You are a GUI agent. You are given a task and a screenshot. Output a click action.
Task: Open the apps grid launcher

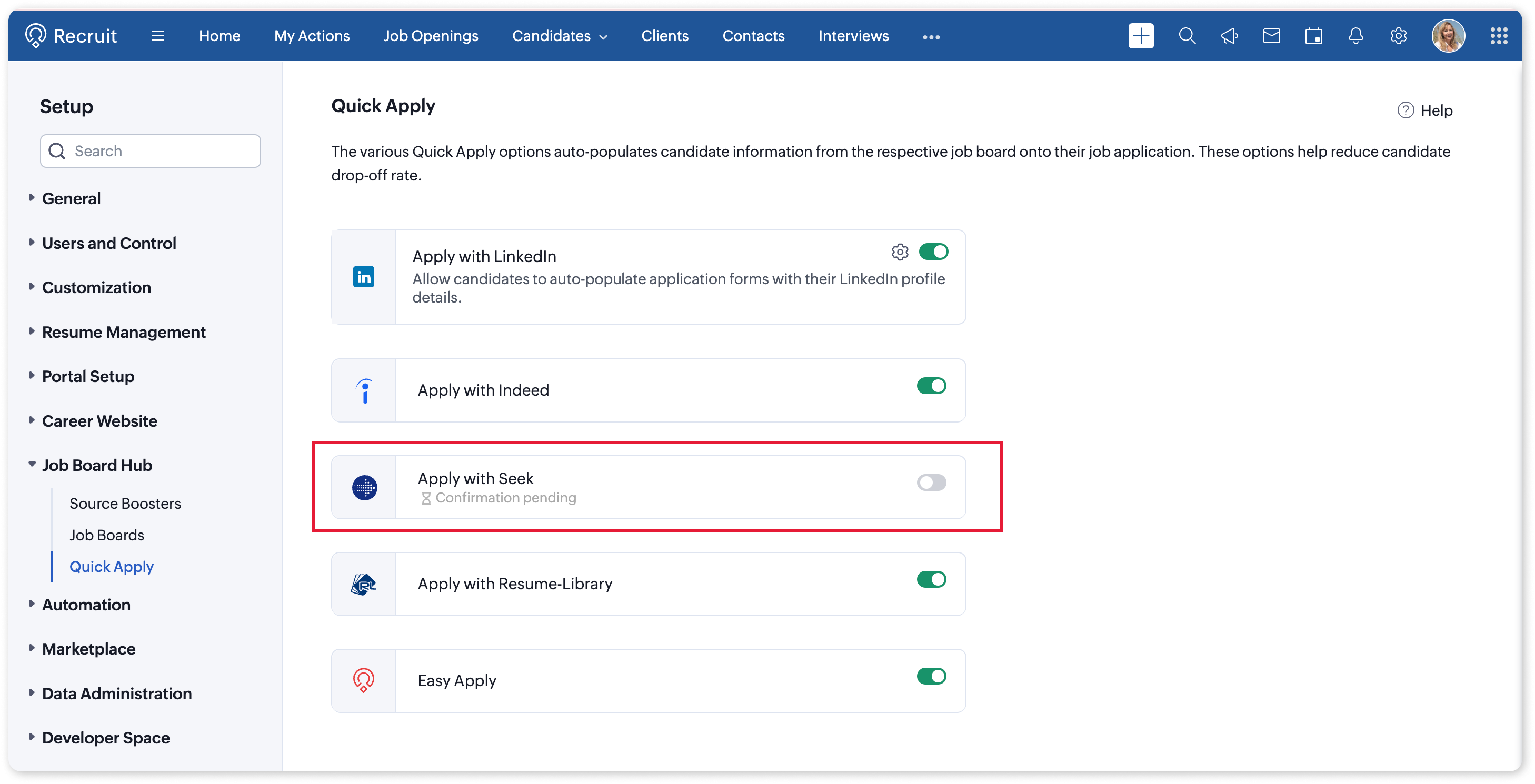tap(1499, 36)
